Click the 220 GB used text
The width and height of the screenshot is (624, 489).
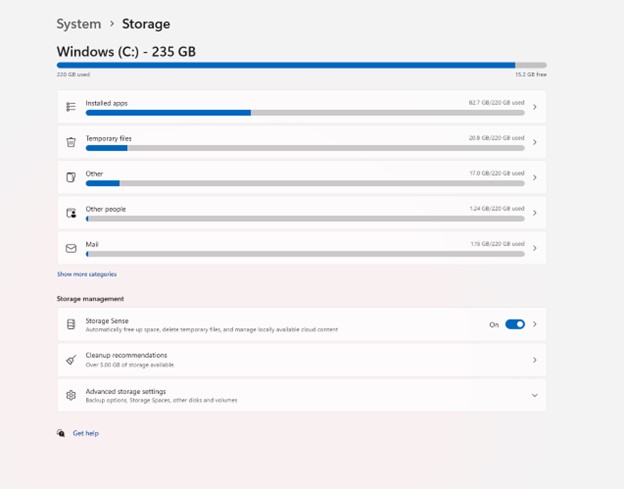click(73, 74)
